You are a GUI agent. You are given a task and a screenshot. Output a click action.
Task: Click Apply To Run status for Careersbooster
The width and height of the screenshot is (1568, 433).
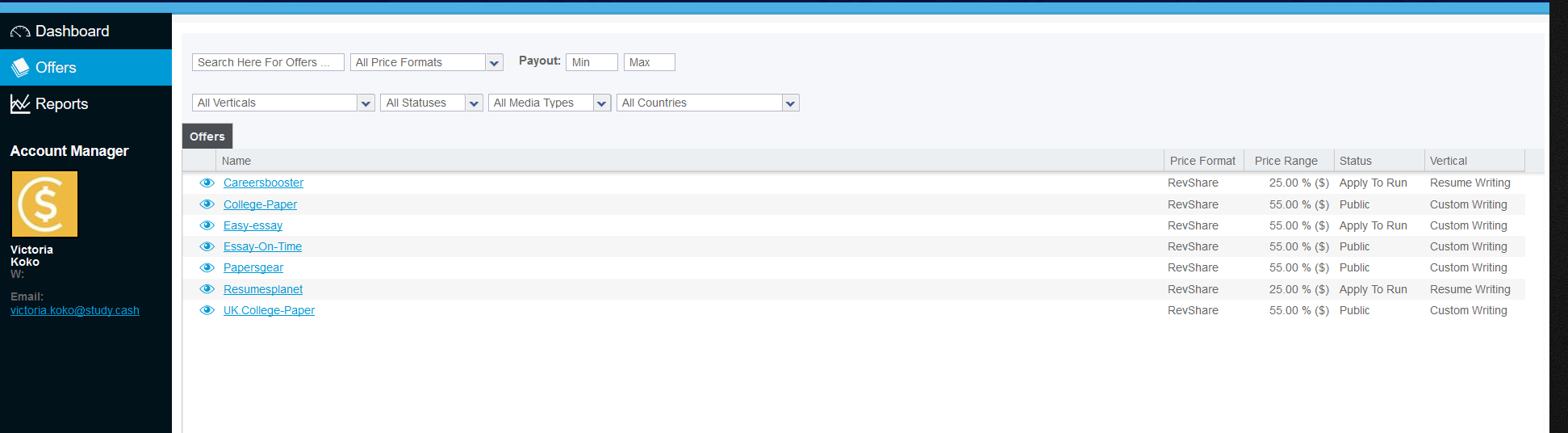click(x=1373, y=183)
